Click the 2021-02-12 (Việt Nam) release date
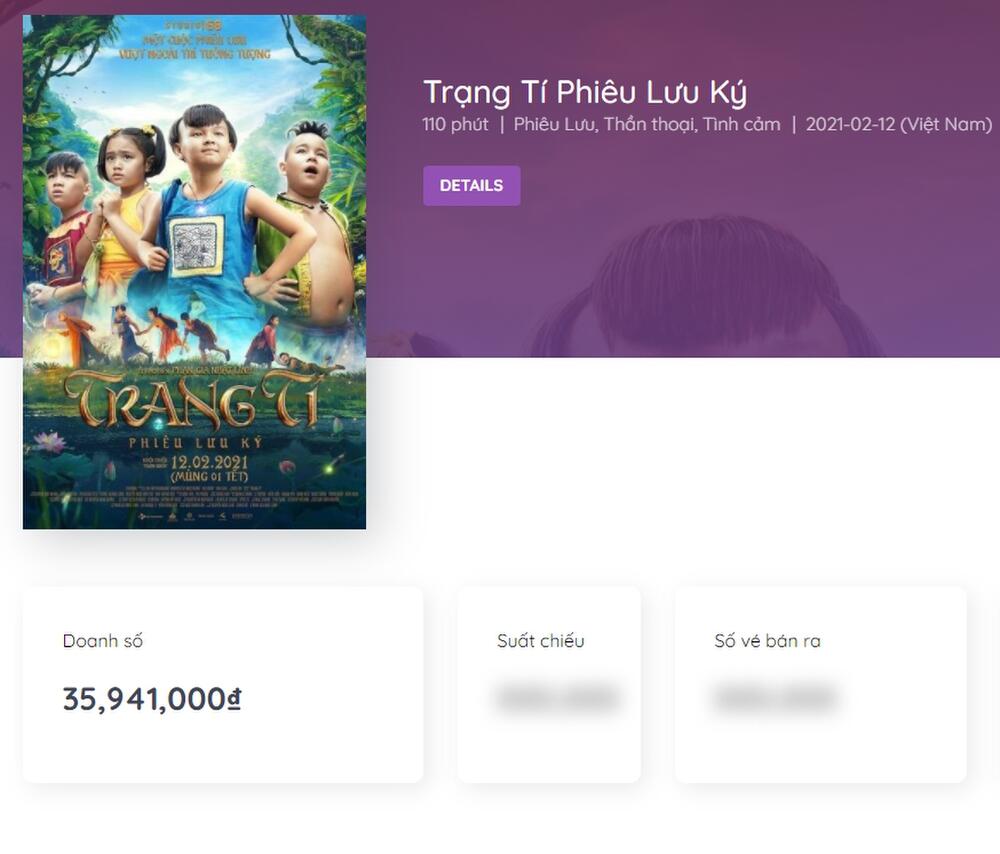This screenshot has width=1000, height=854. 897,125
